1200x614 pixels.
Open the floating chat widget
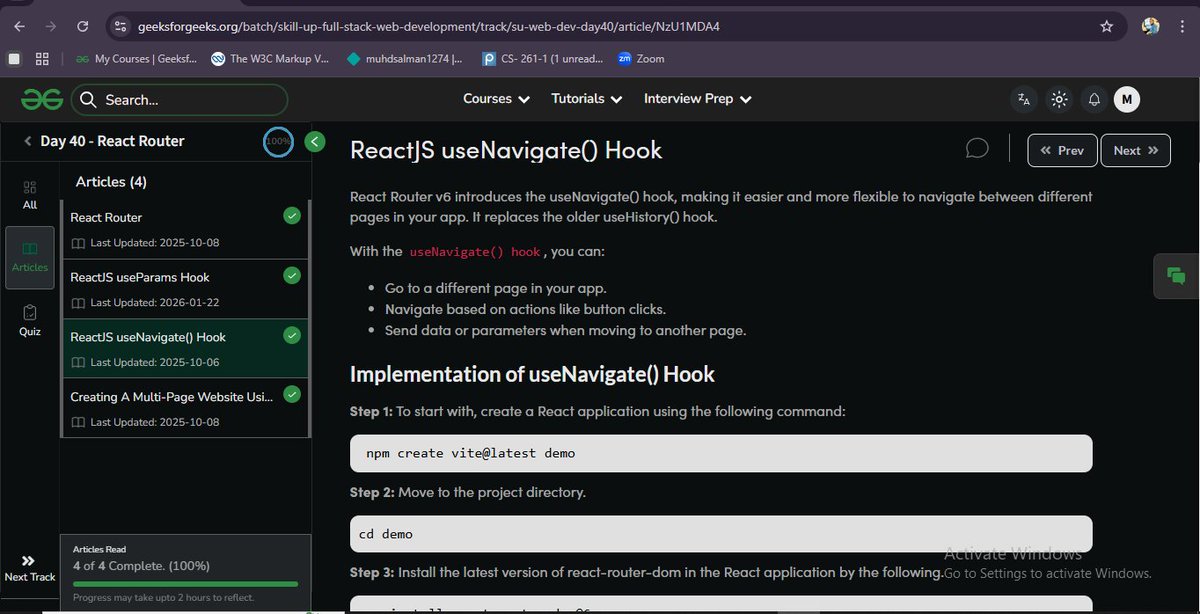(x=1176, y=277)
